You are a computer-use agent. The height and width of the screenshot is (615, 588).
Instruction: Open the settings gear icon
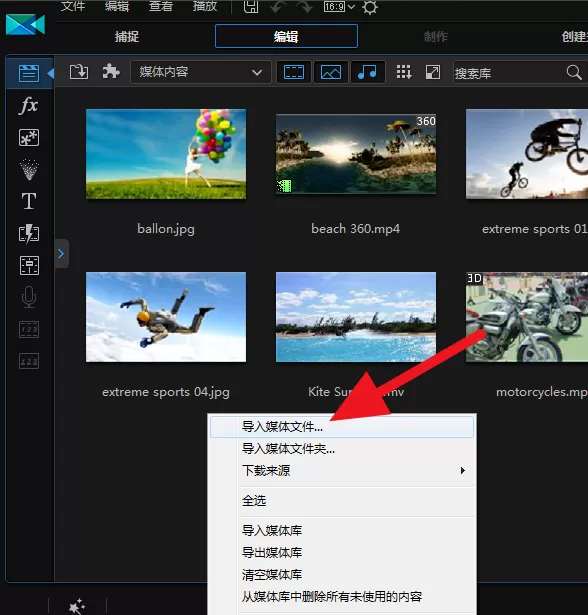coord(370,7)
